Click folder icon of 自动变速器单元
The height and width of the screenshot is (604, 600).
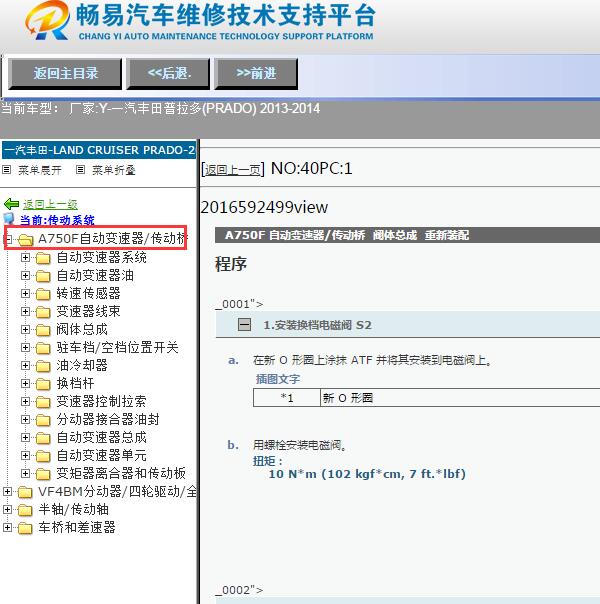tap(43, 456)
